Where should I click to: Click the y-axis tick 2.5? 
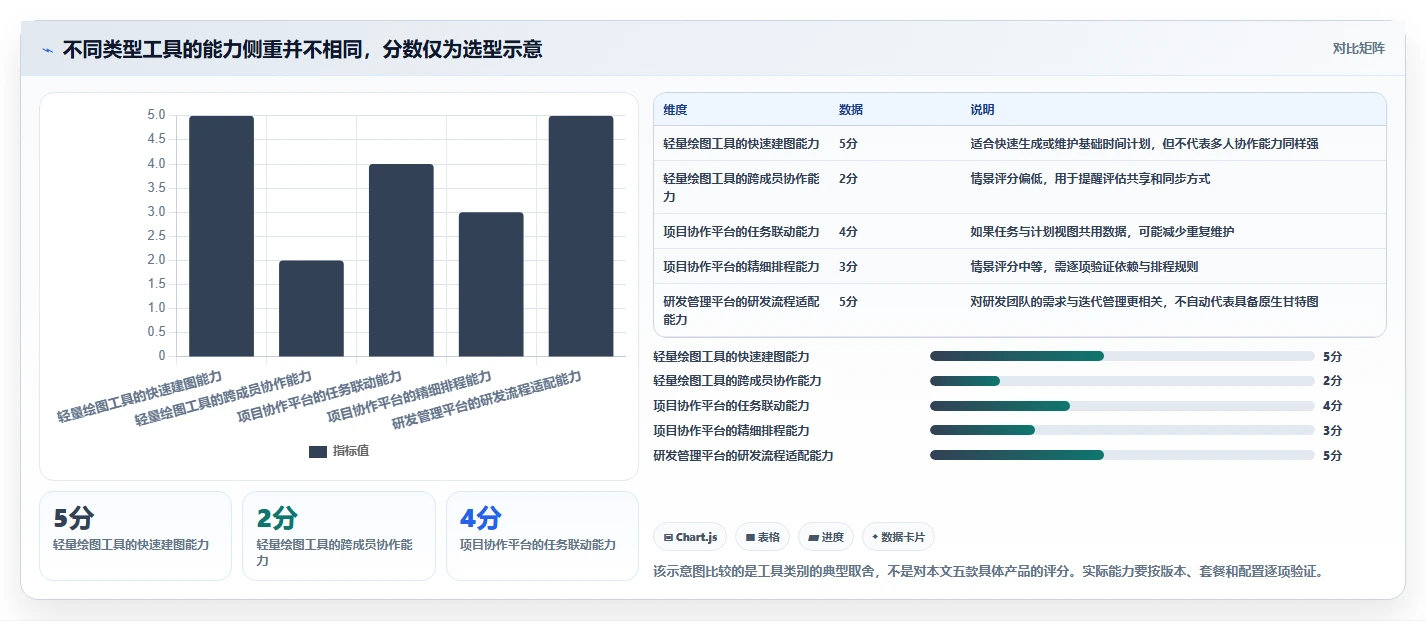(156, 235)
